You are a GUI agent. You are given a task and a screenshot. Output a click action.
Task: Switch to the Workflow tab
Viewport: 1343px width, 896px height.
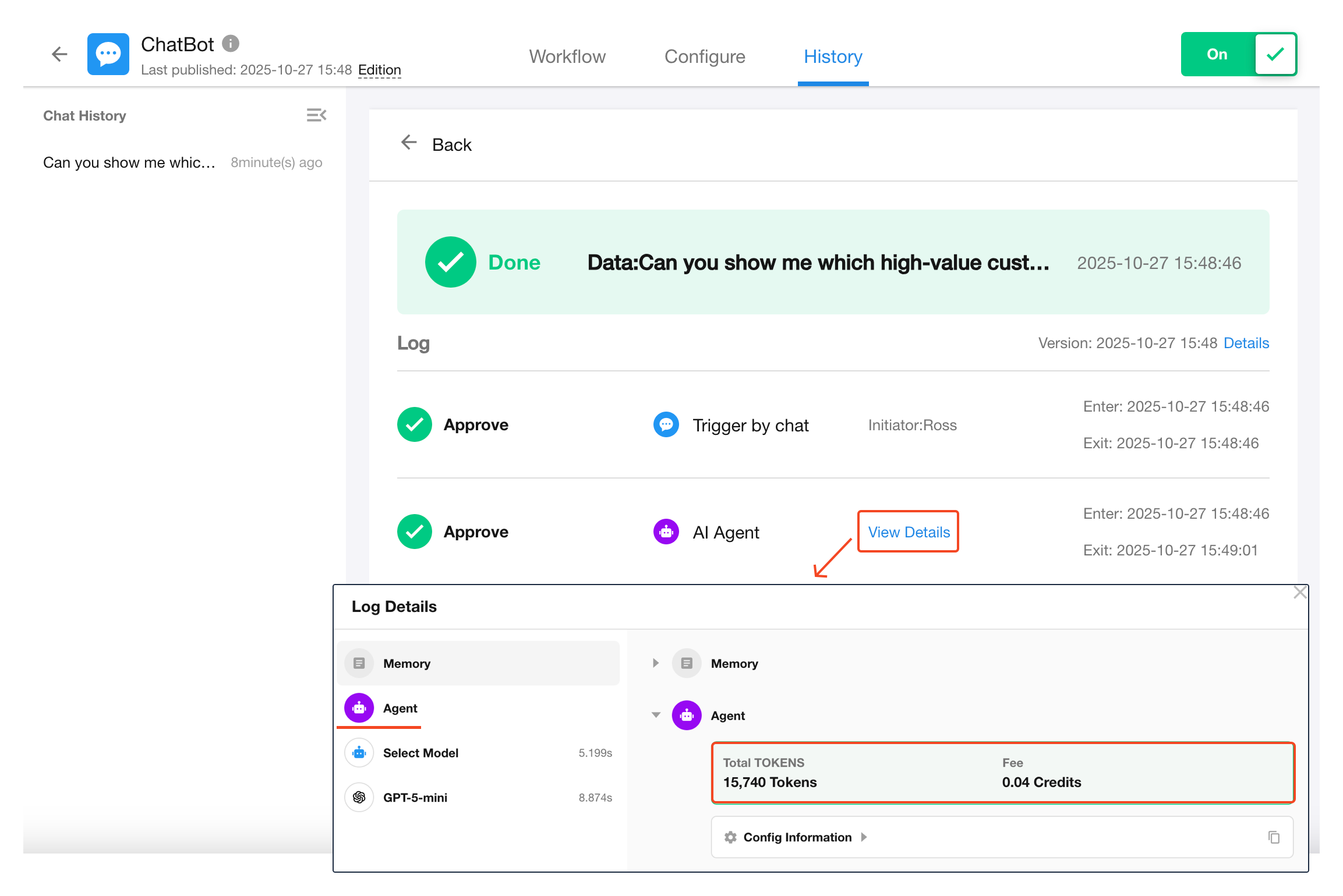pos(567,56)
